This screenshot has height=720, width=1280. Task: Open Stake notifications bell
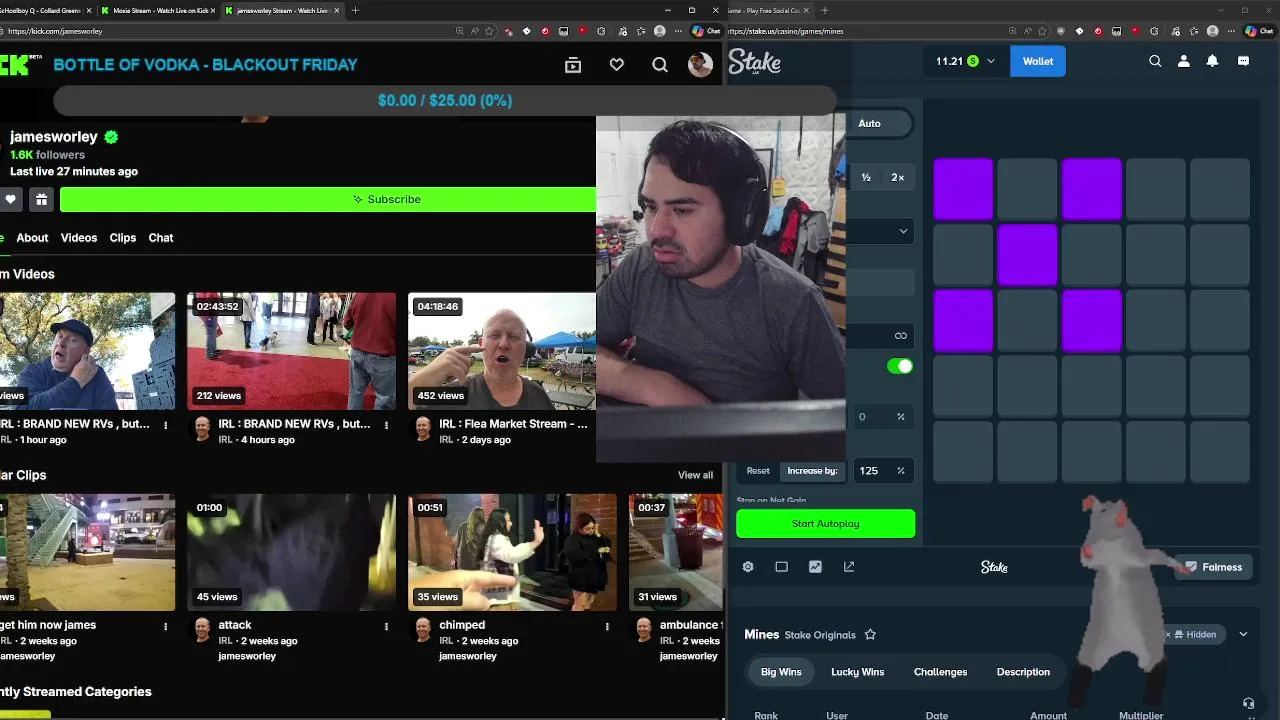1212,61
